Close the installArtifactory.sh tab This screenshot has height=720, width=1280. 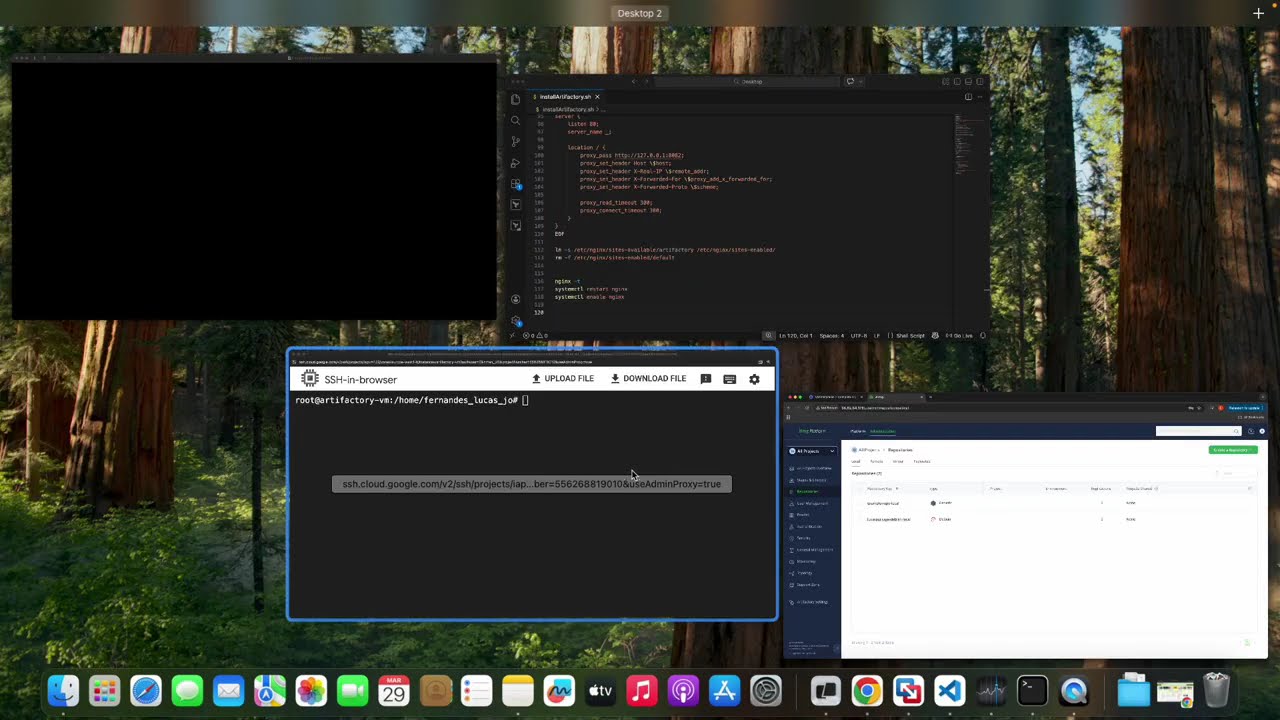click(597, 97)
